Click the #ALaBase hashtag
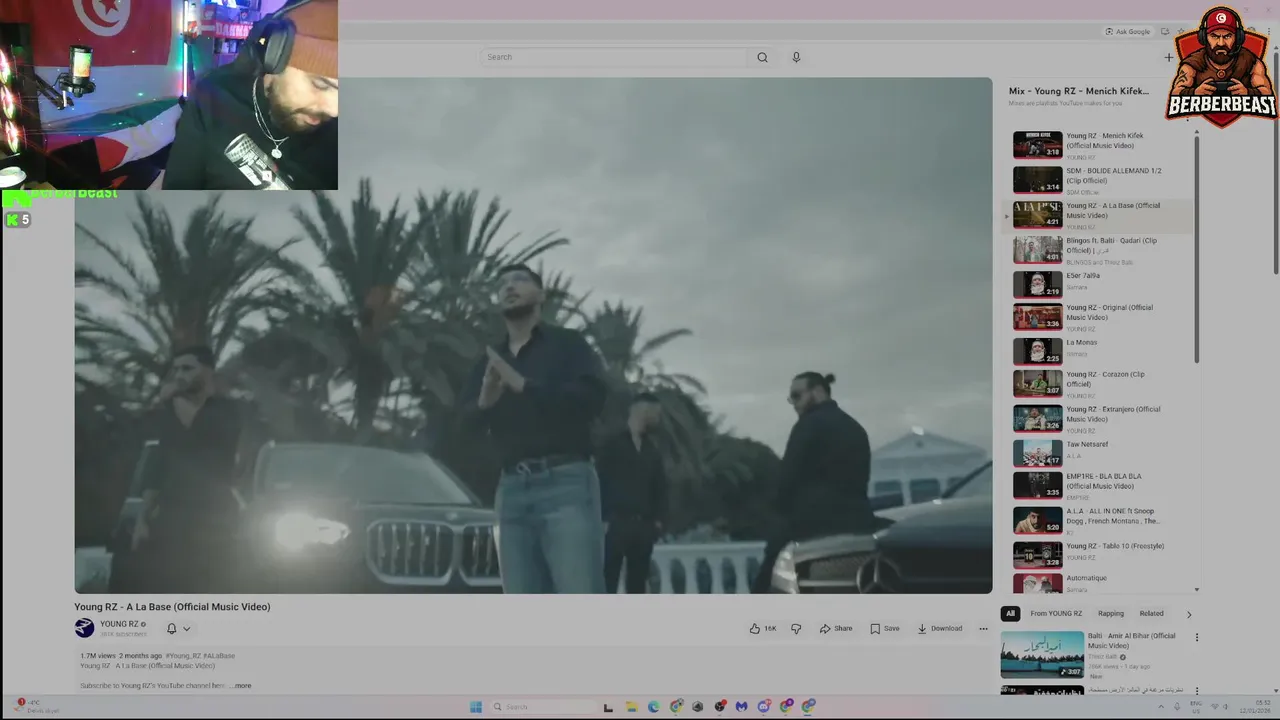 pyautogui.click(x=219, y=656)
